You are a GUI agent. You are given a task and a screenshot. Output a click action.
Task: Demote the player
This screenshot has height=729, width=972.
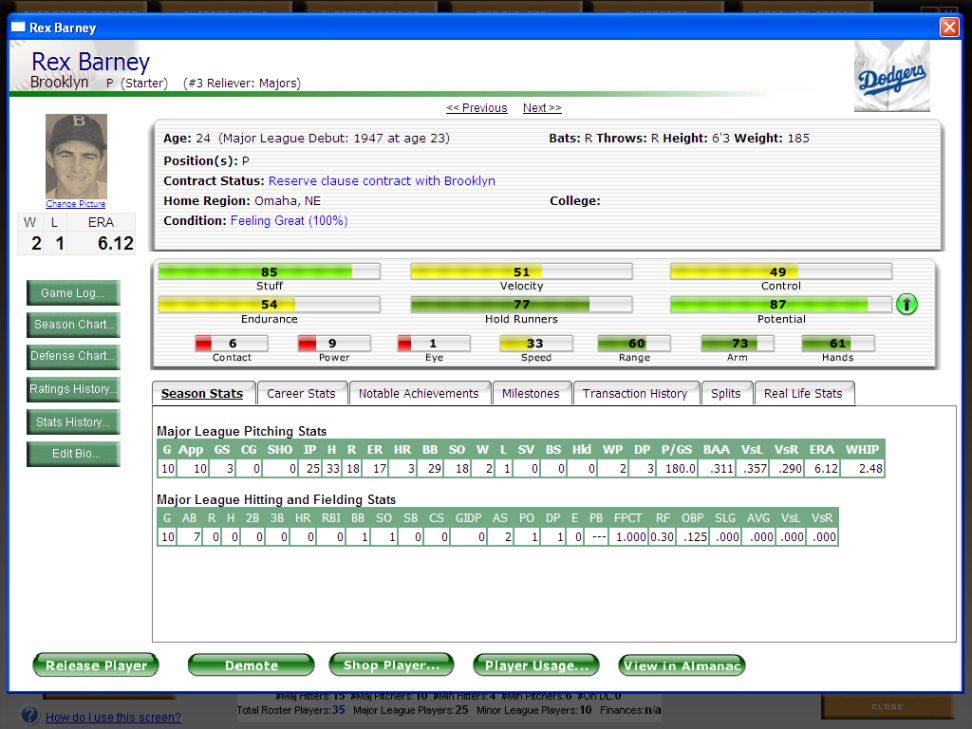pos(251,665)
